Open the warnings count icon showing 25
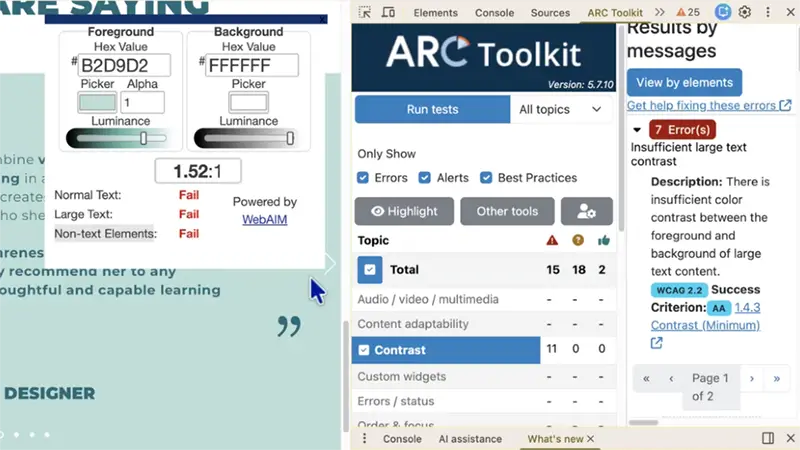Image resolution: width=800 pixels, height=450 pixels. 688,12
